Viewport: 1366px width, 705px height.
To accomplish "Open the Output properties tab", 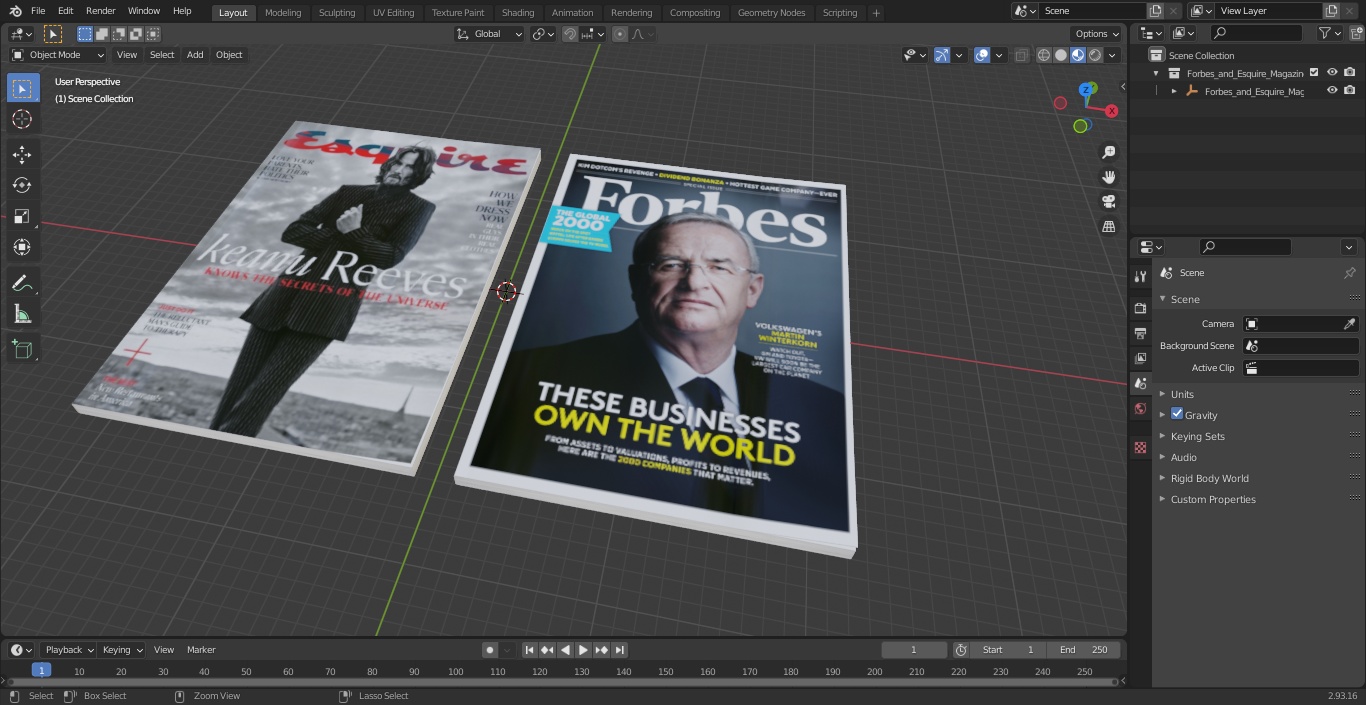I will (1140, 333).
